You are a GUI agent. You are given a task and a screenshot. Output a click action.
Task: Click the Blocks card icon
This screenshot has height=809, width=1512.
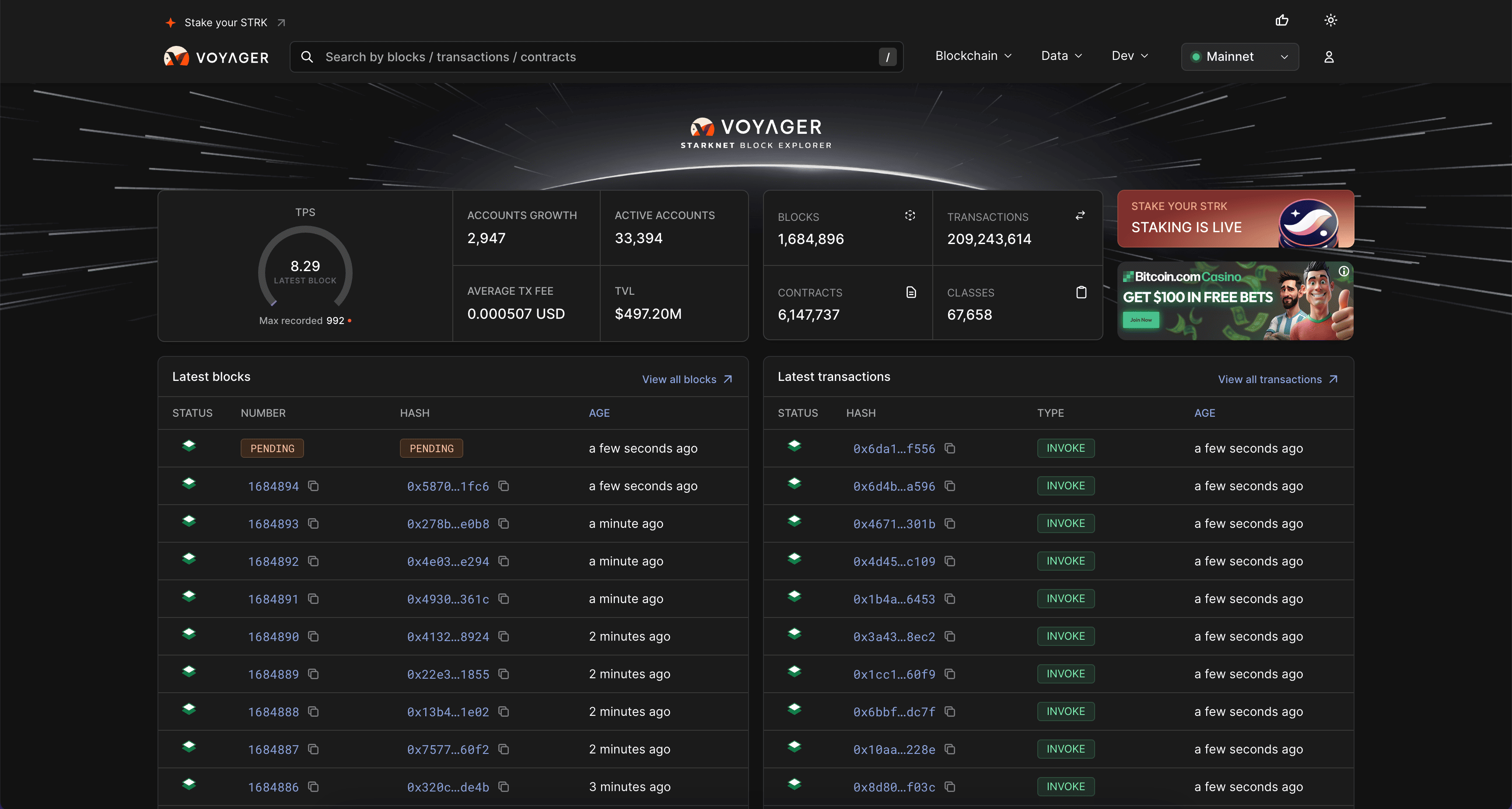click(910, 215)
